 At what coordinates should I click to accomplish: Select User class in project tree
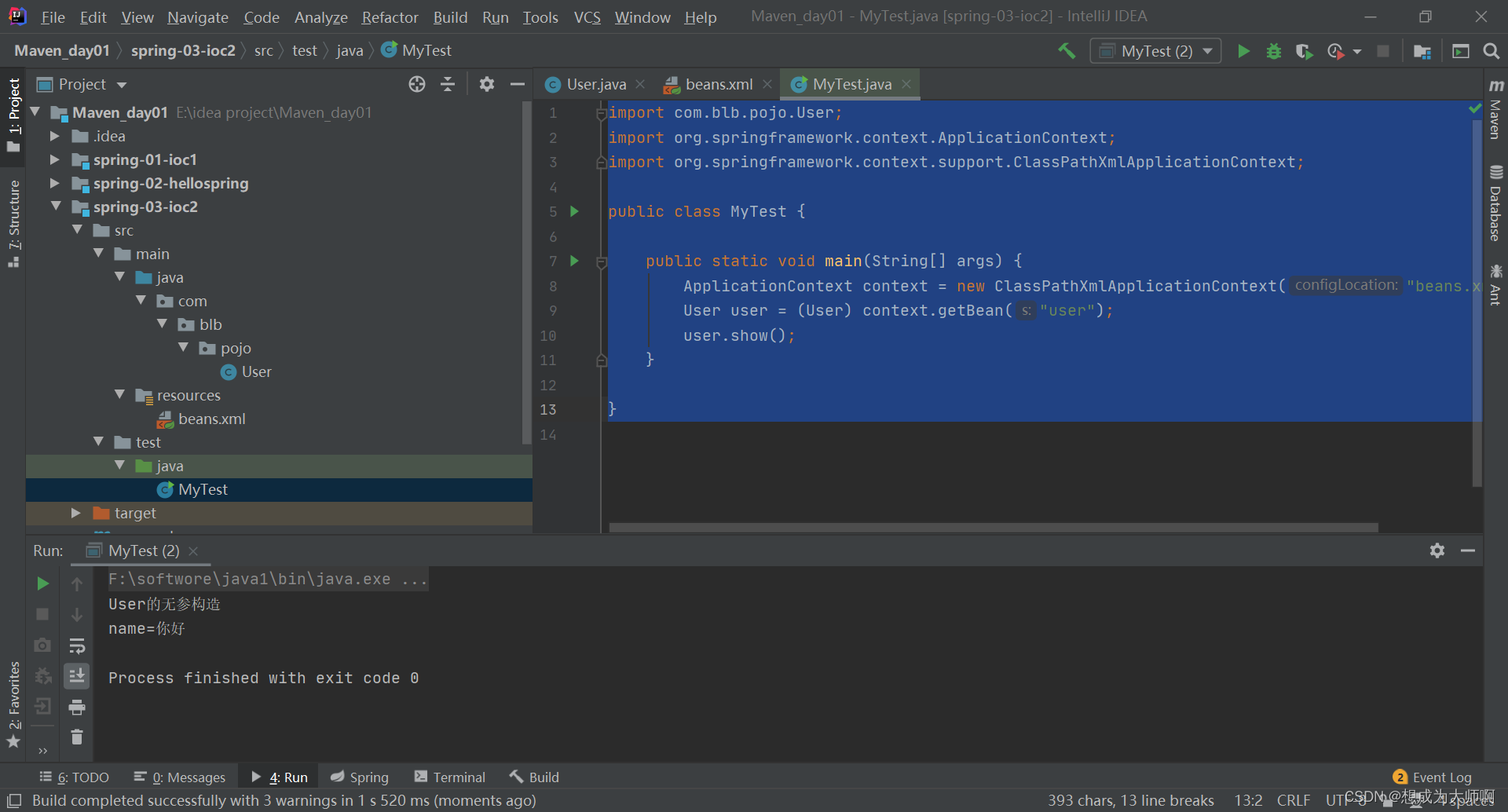pos(247,371)
